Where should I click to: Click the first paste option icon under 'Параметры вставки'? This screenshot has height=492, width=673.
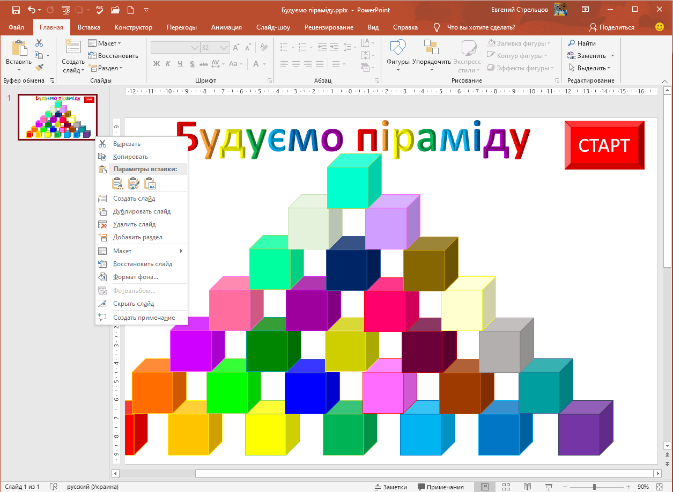[118, 183]
